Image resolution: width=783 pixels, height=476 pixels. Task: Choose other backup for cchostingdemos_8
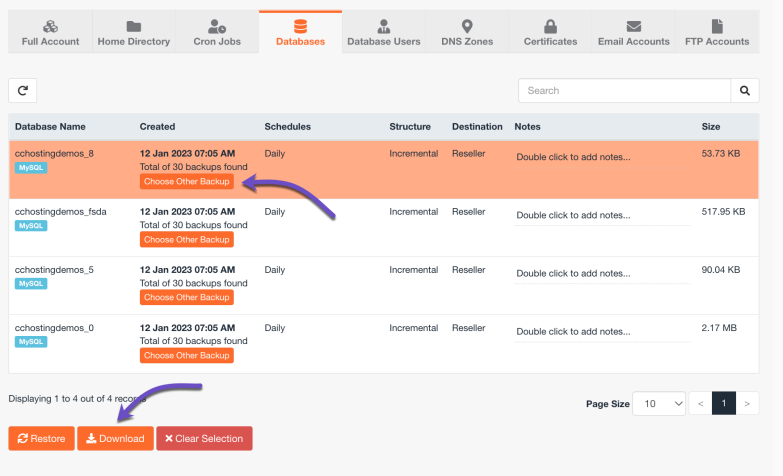point(187,182)
